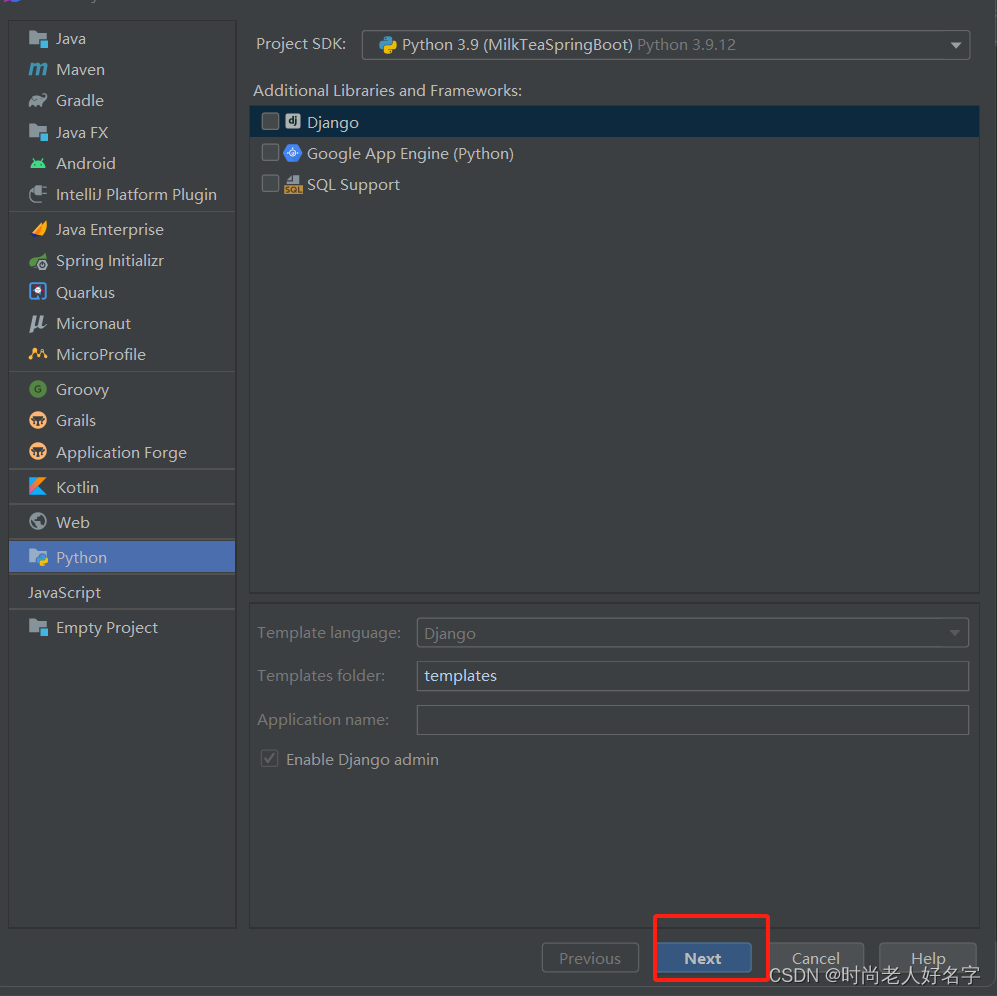Click the Application name input field

(692, 719)
